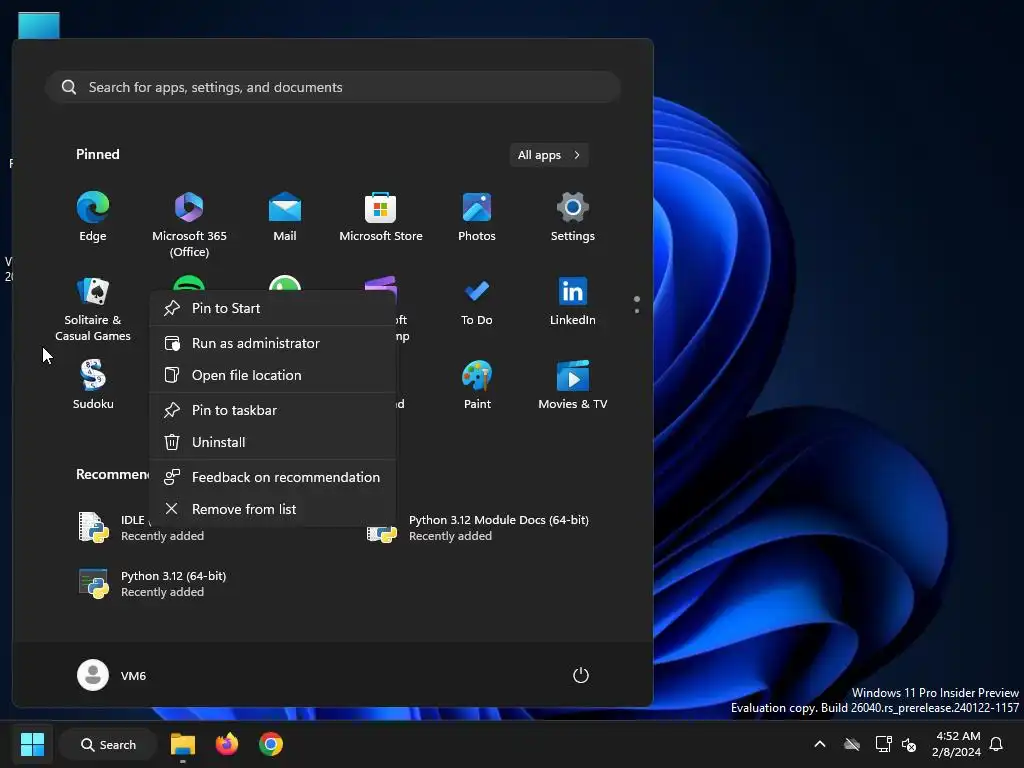
Task: Open Solitaire & Casual Games
Action: click(x=93, y=308)
